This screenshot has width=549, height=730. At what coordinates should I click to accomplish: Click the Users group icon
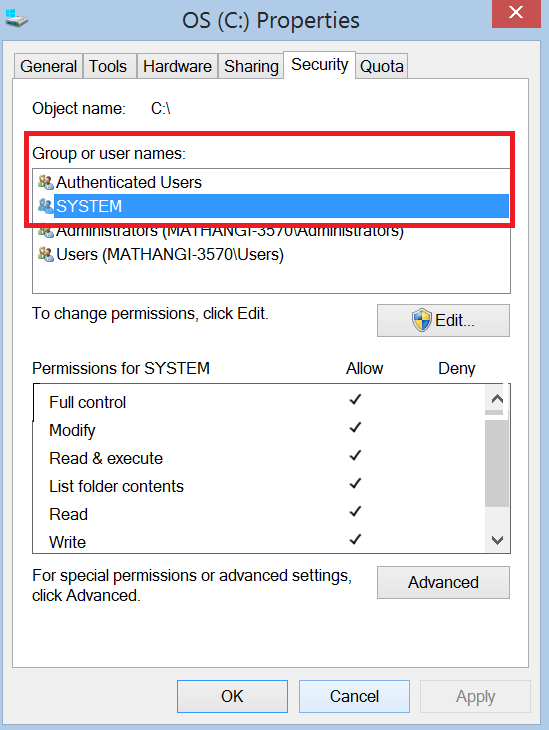(46, 254)
